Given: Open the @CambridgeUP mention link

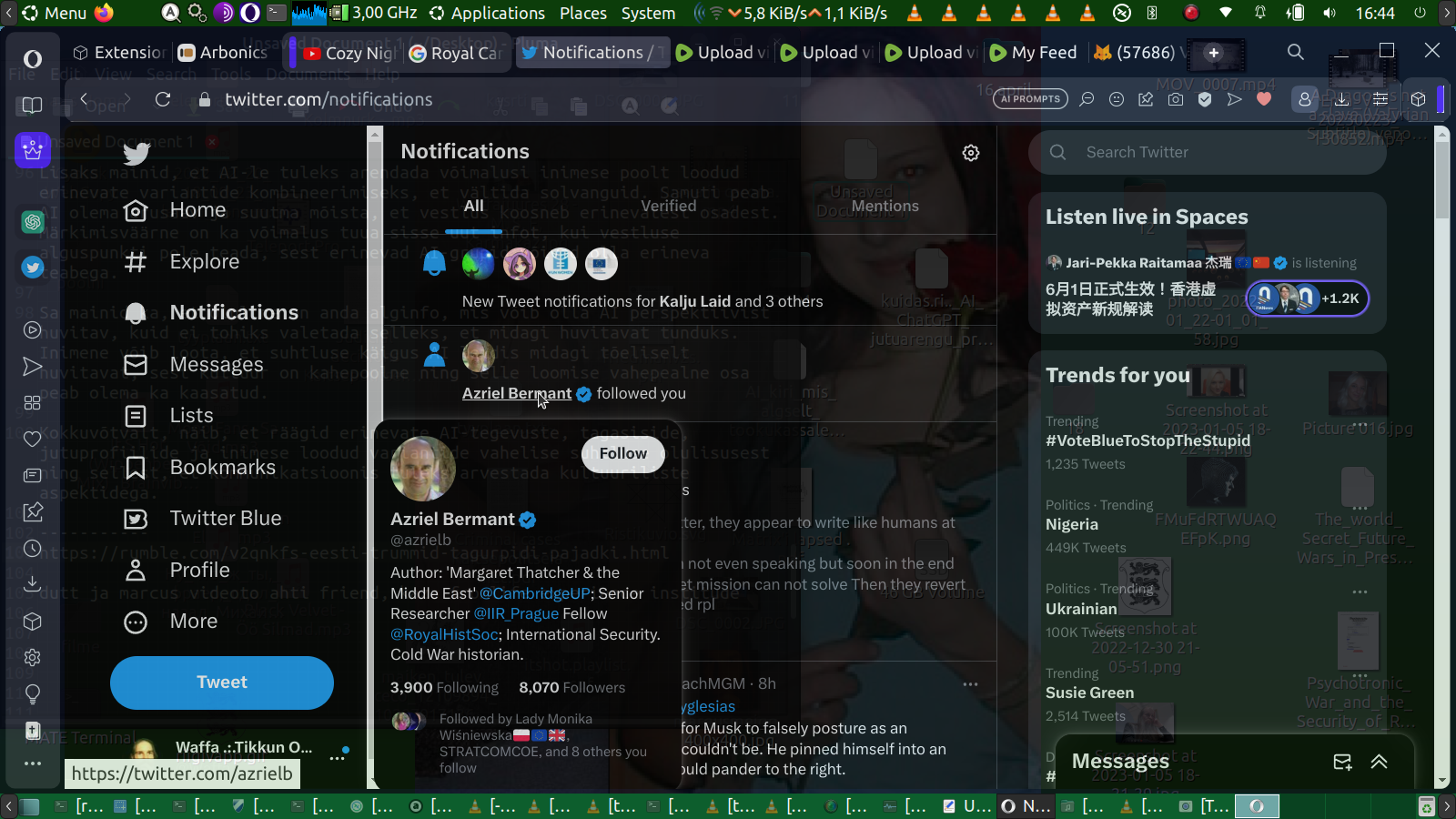Looking at the screenshot, I should pos(535,593).
